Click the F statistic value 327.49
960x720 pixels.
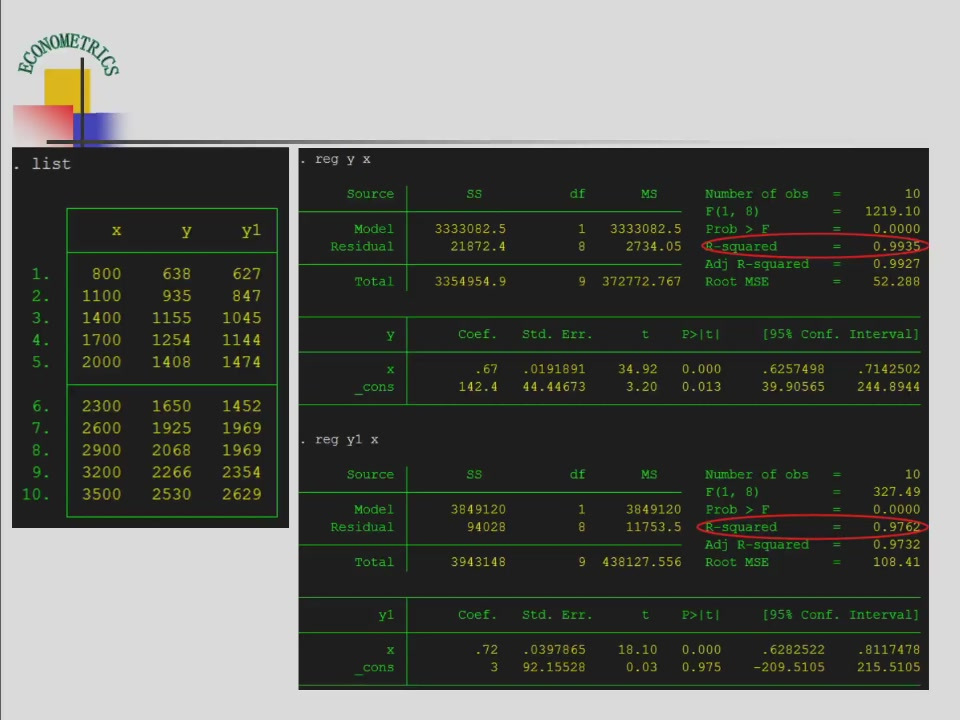[x=896, y=492]
